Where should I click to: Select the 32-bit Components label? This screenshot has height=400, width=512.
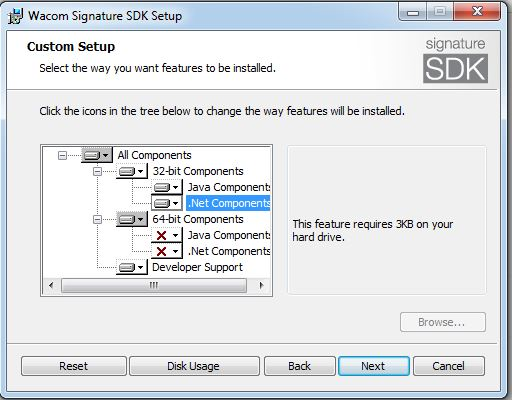[x=198, y=171]
